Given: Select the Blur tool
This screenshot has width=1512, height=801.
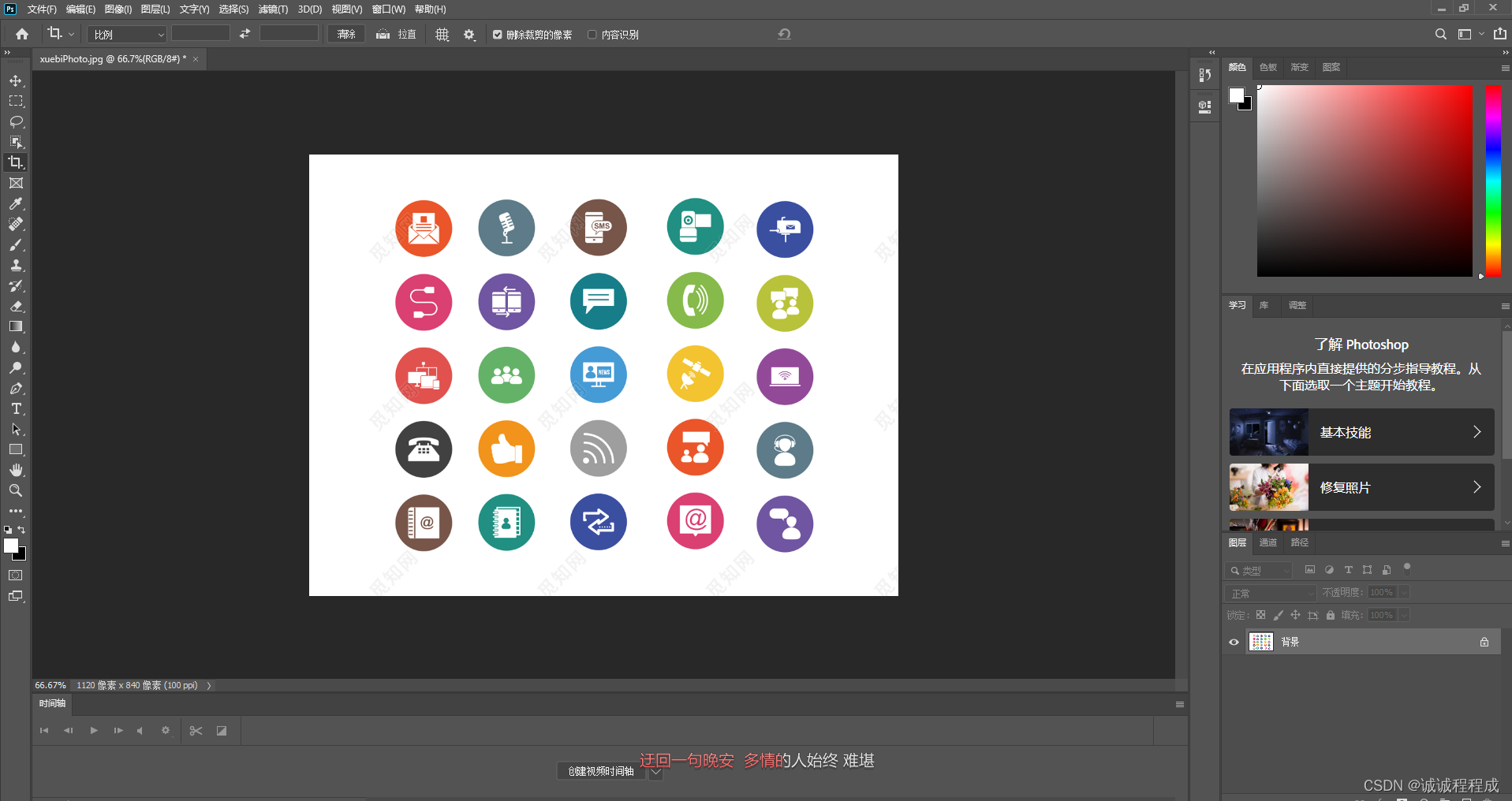Looking at the screenshot, I should point(16,347).
